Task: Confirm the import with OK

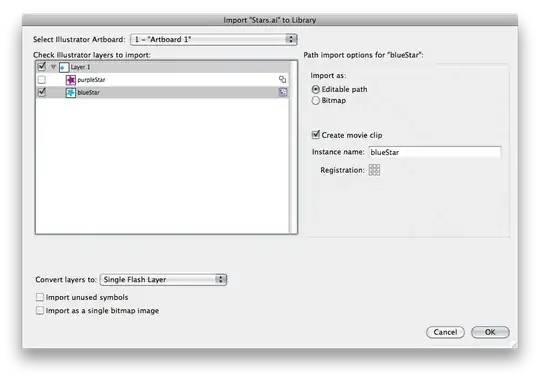Action: (490, 332)
